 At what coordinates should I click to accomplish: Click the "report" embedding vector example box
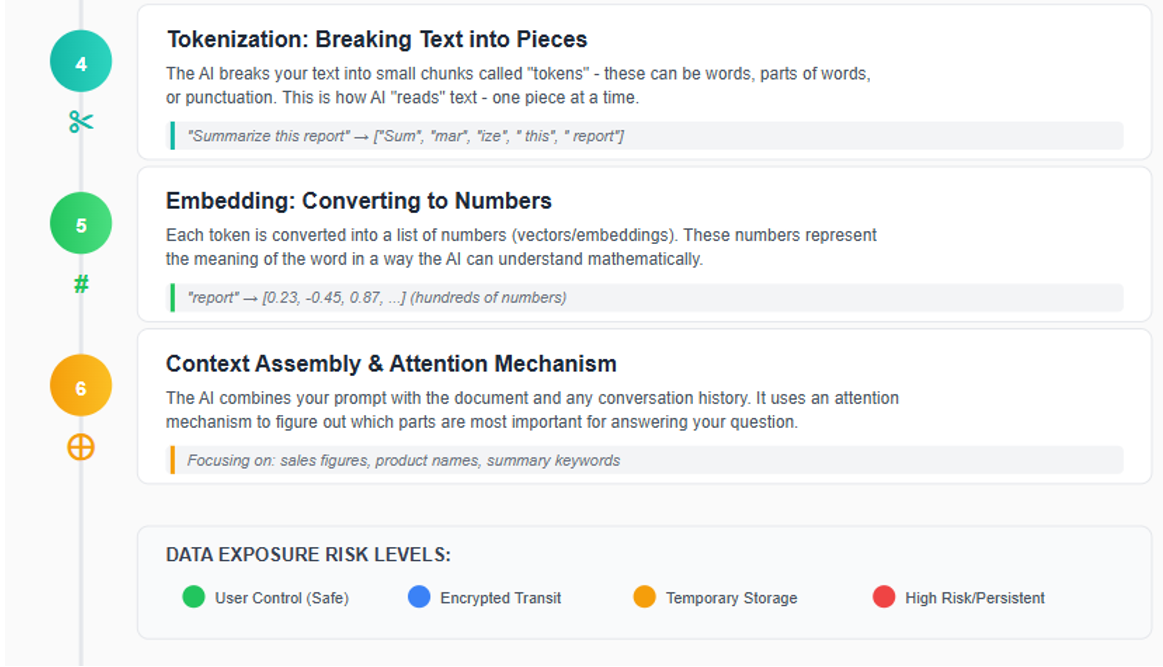pyautogui.click(x=646, y=298)
